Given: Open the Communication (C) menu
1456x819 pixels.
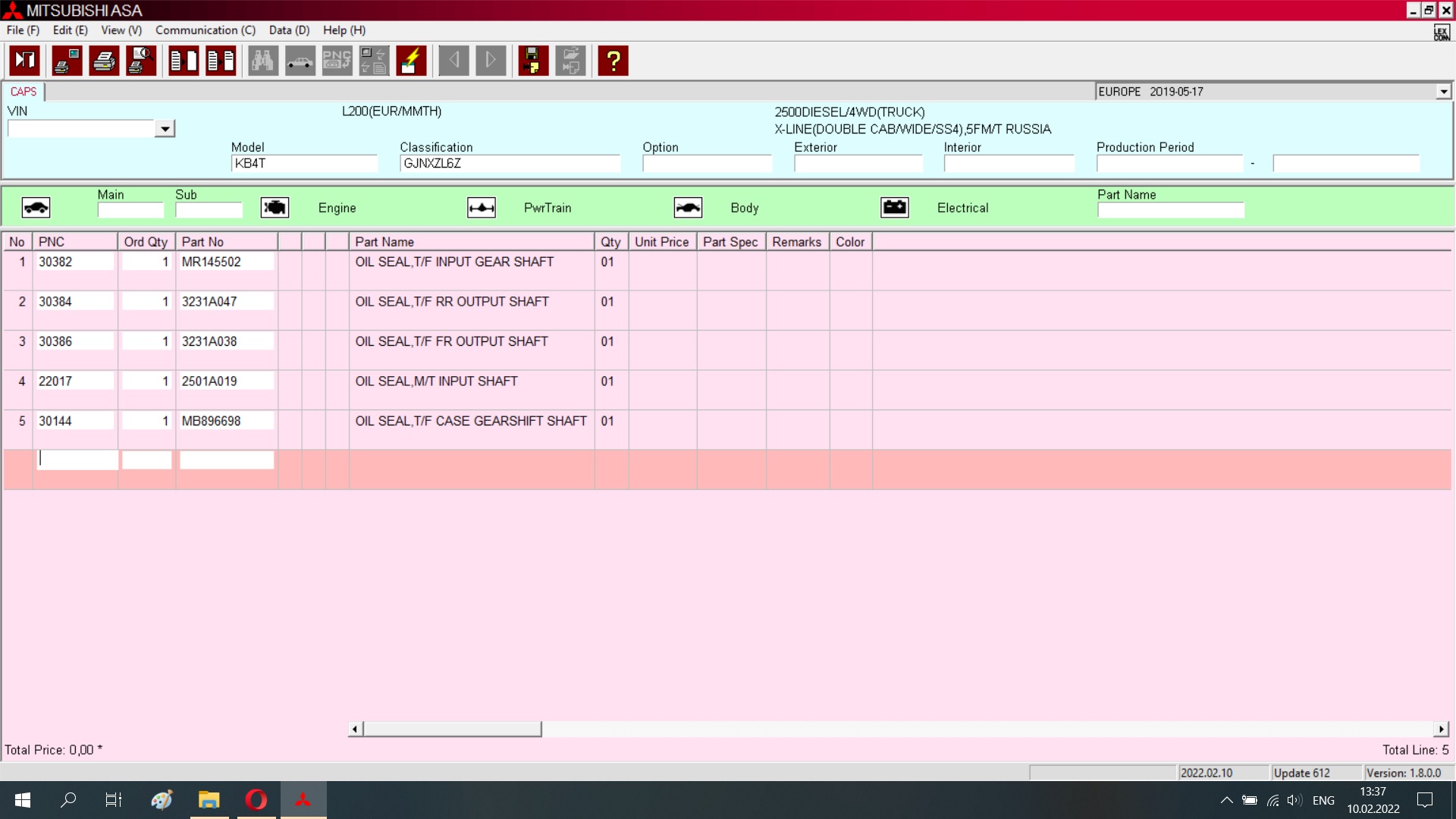Looking at the screenshot, I should point(206,30).
